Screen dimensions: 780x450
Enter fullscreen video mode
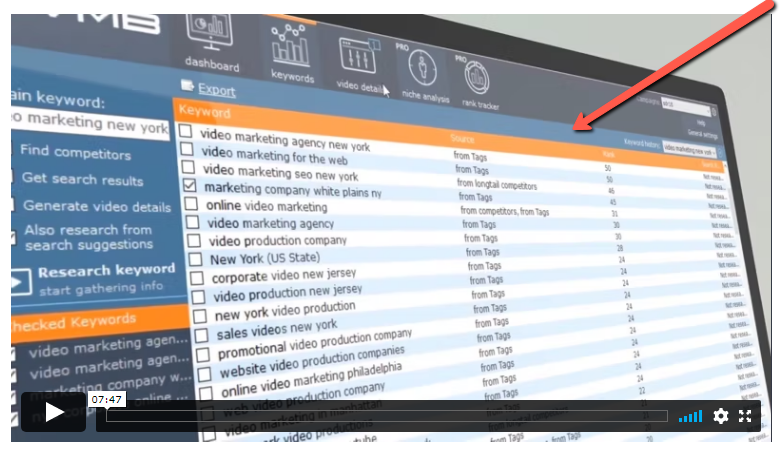[x=745, y=416]
